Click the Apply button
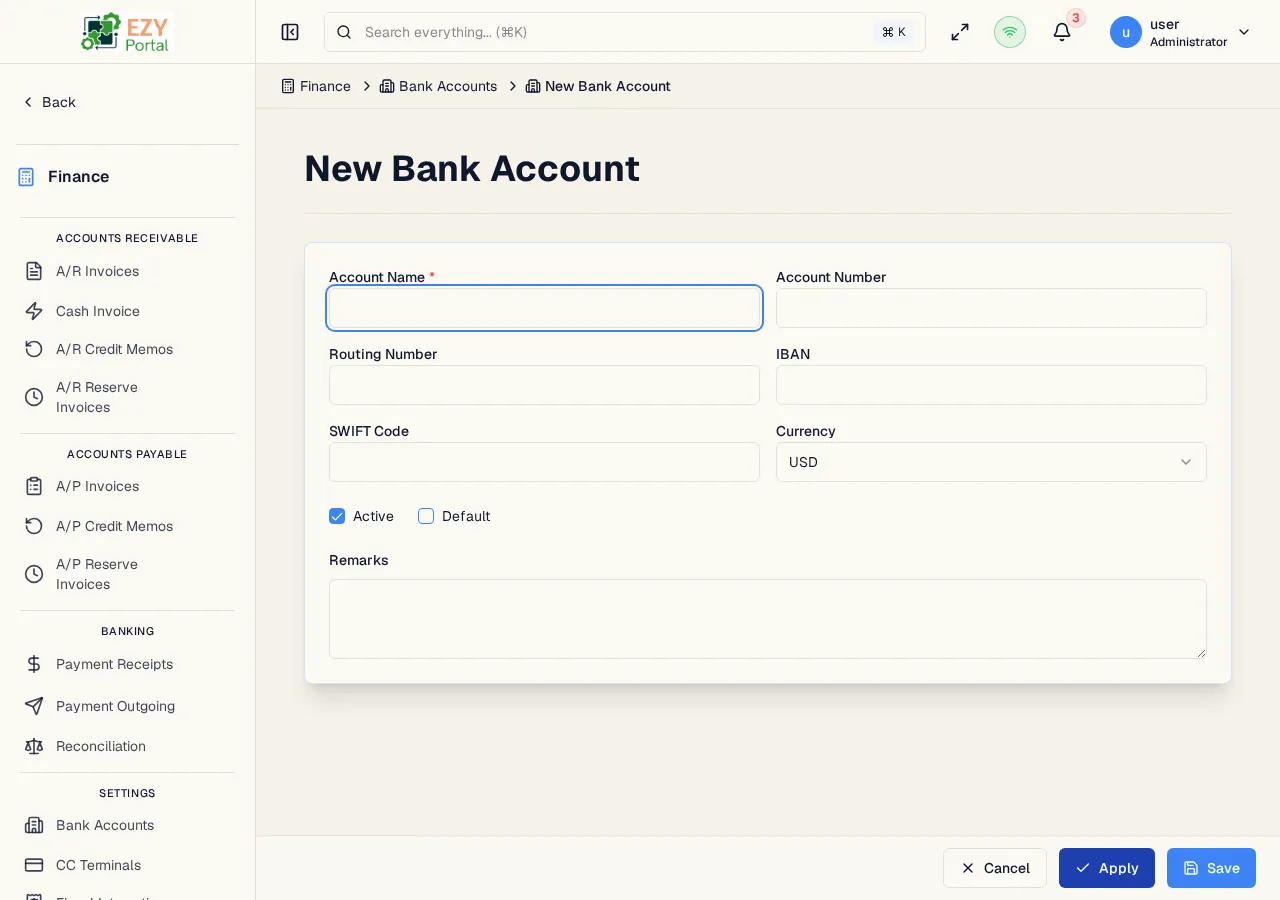1280x900 pixels. (1107, 868)
